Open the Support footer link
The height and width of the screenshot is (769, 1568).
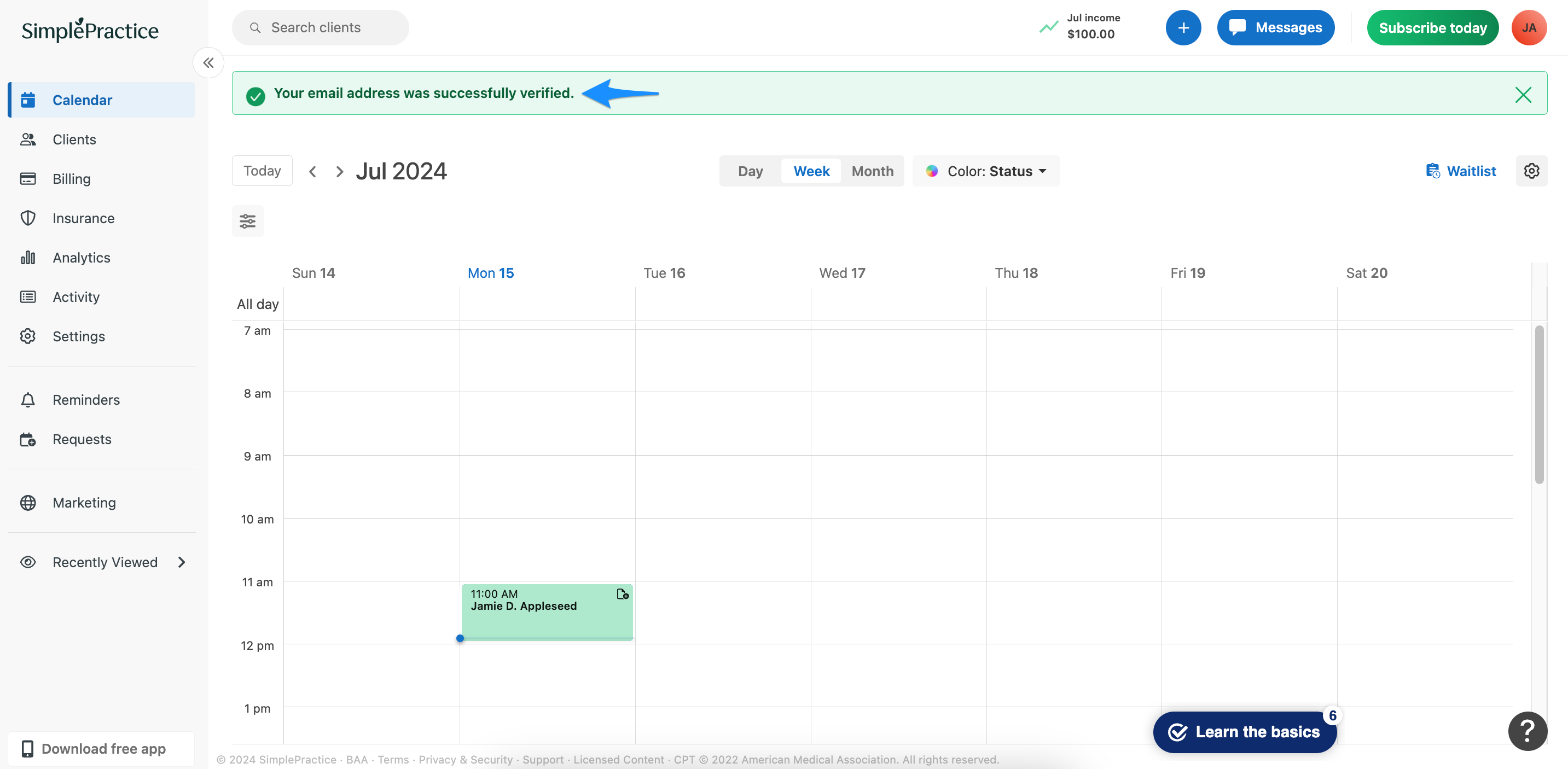coord(543,759)
